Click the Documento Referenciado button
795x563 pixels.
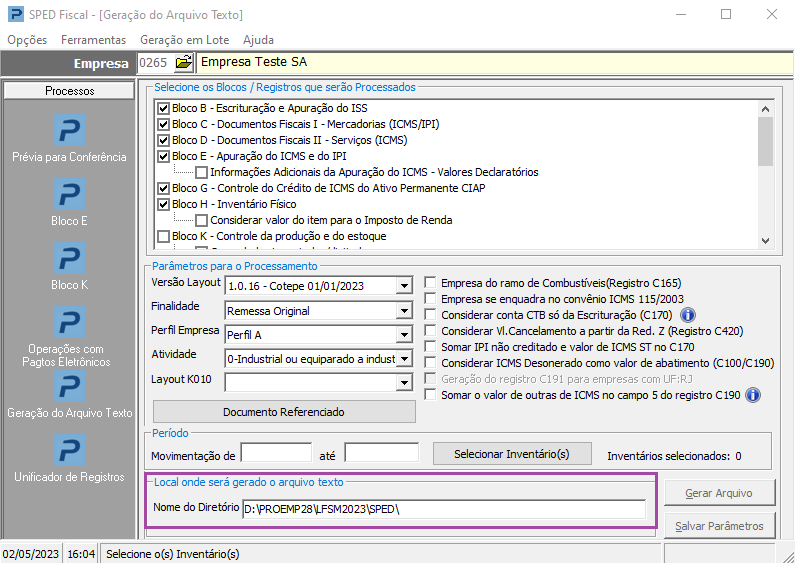pos(284,412)
